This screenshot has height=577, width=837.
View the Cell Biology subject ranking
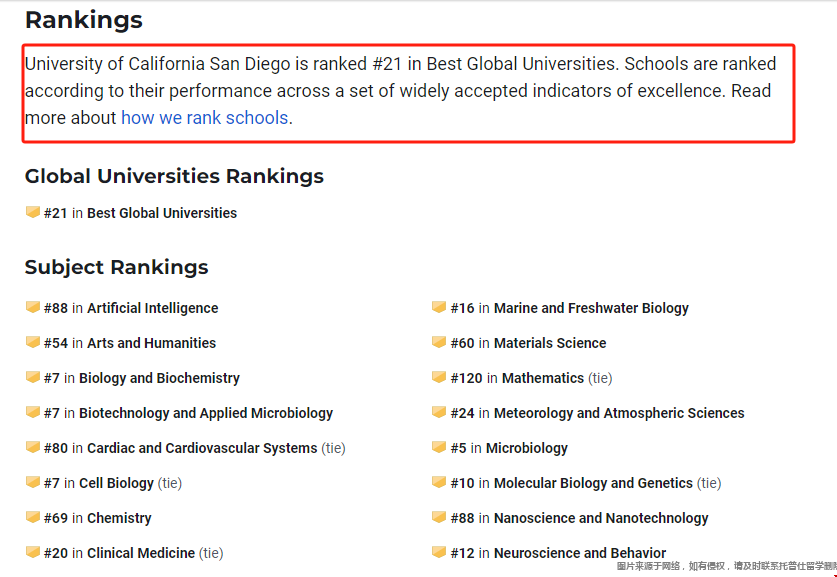116,483
